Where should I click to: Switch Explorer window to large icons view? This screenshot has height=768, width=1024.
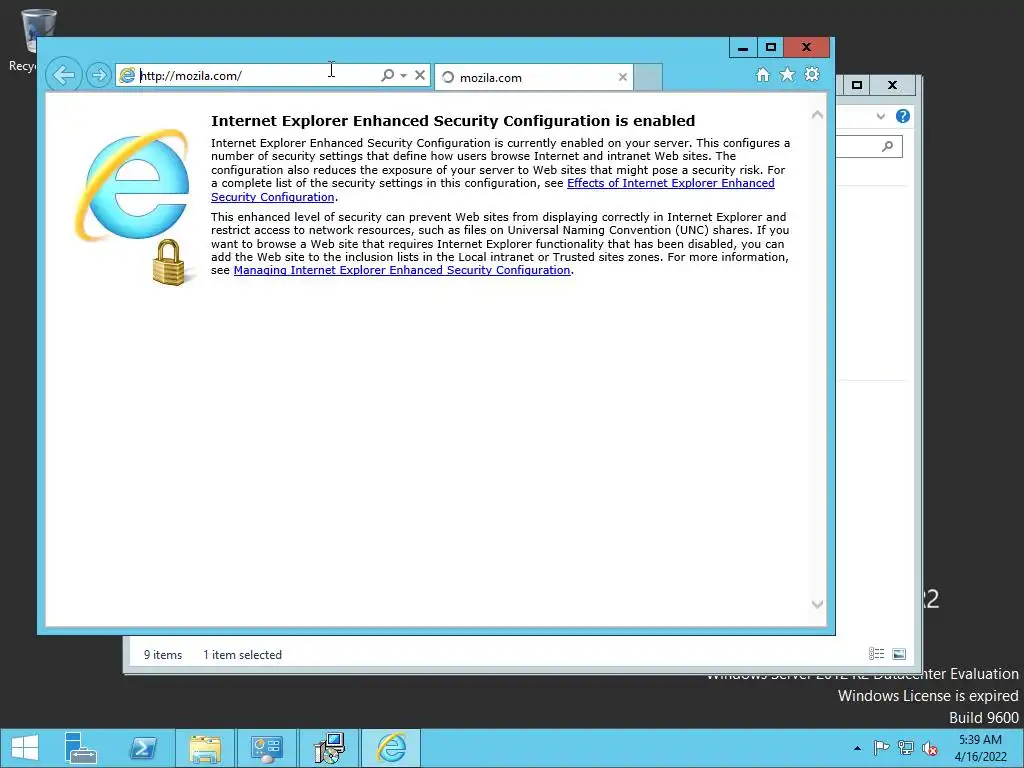point(899,654)
